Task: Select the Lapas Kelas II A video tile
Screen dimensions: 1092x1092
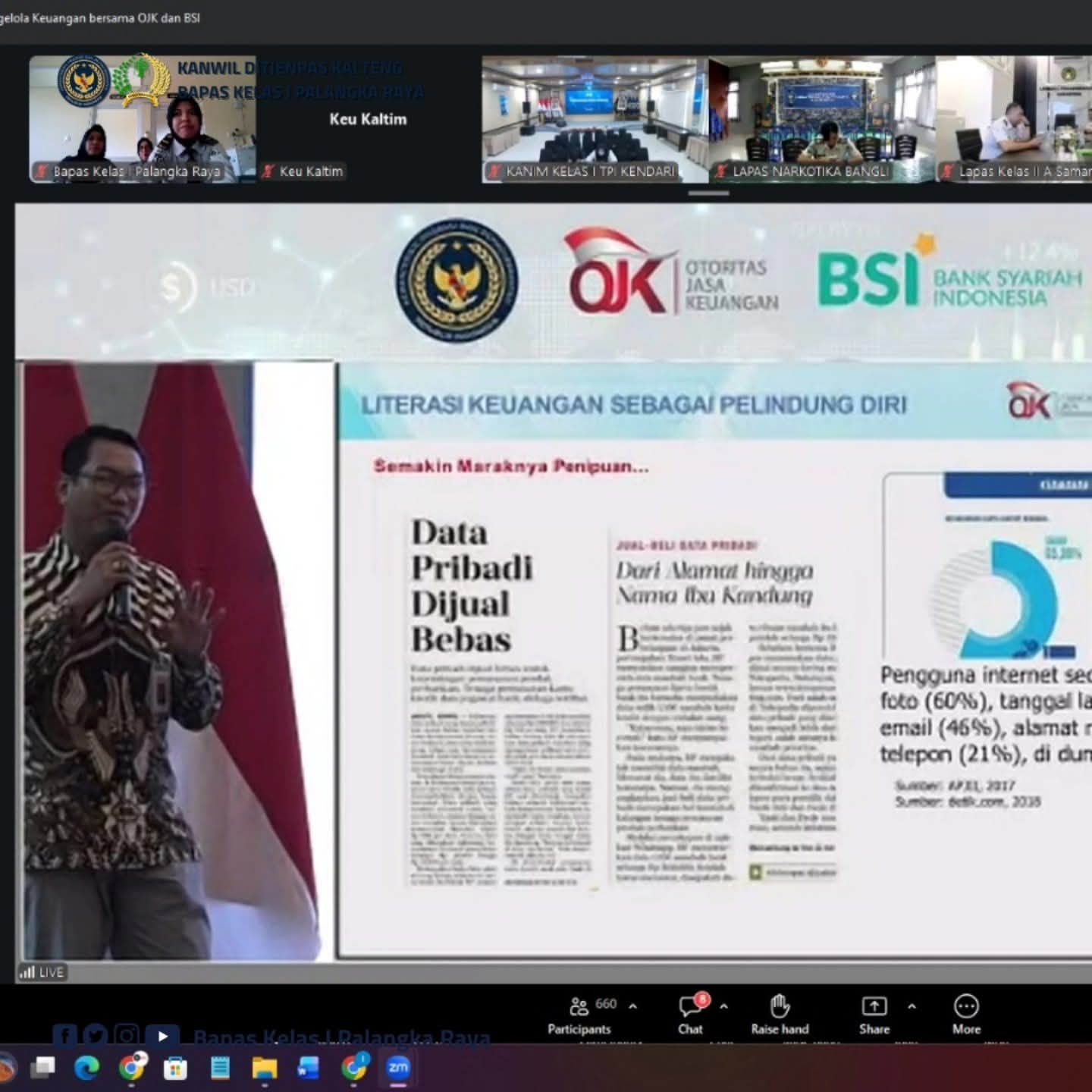Action: tap(1015, 119)
